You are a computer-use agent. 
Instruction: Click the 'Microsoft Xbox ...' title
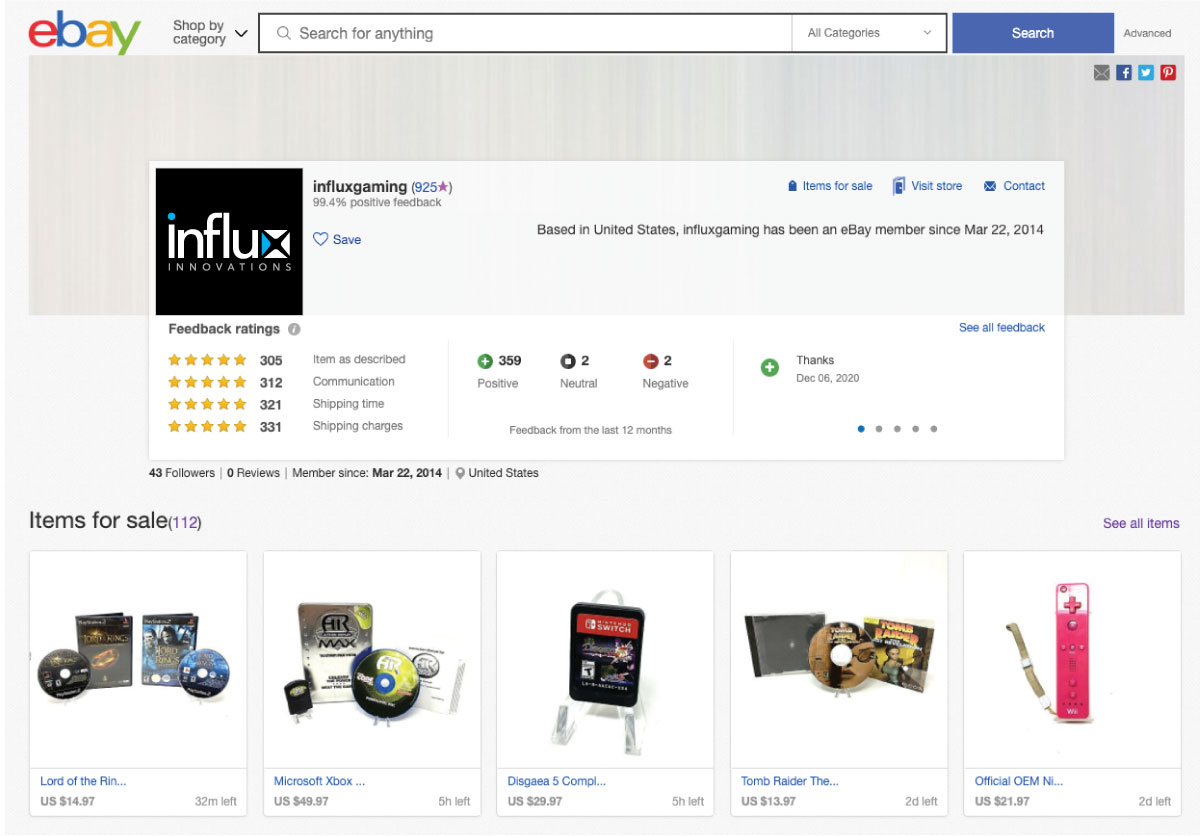click(x=320, y=781)
